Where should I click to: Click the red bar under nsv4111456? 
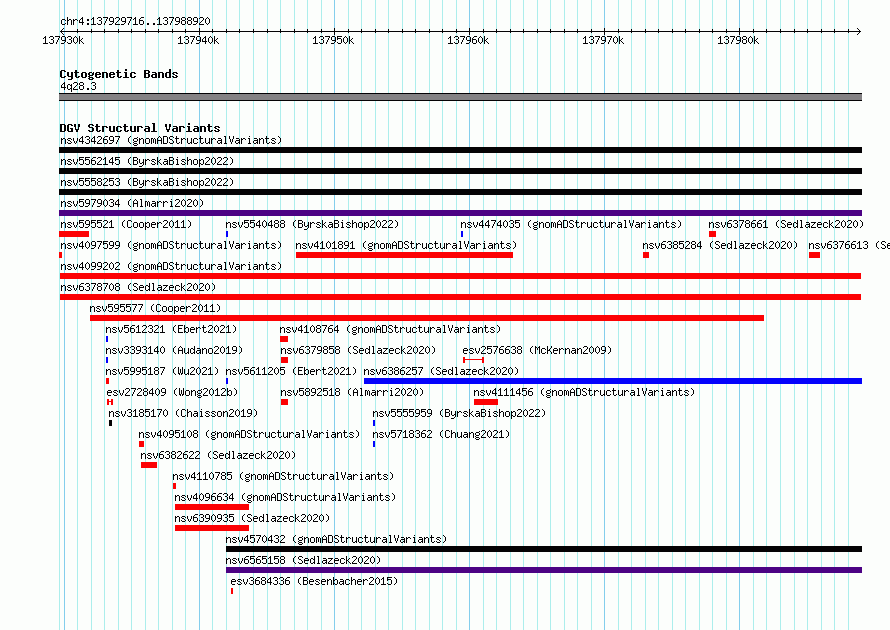pos(486,402)
